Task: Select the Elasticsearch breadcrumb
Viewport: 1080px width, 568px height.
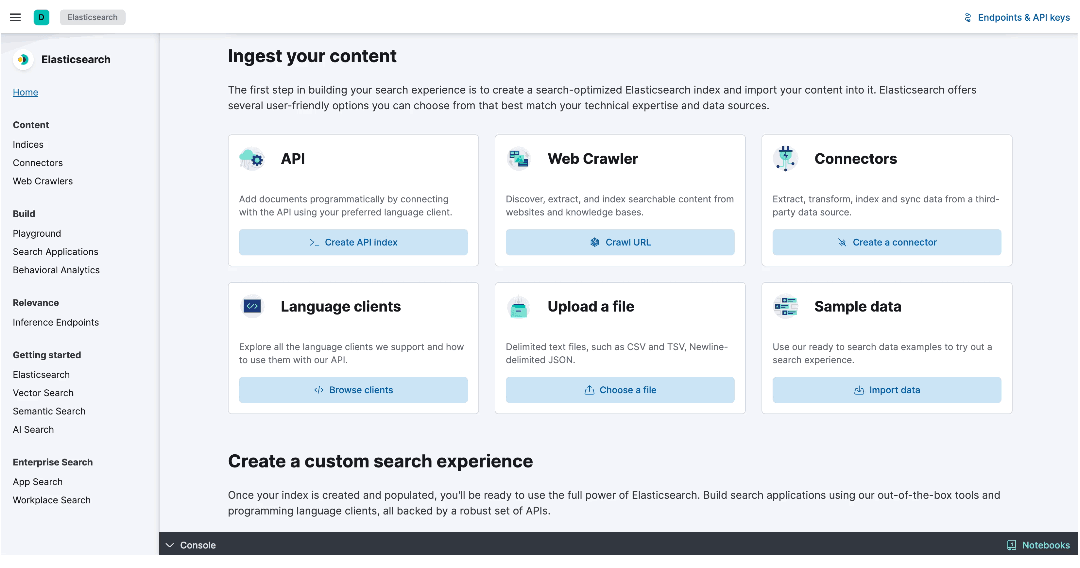Action: coord(92,17)
